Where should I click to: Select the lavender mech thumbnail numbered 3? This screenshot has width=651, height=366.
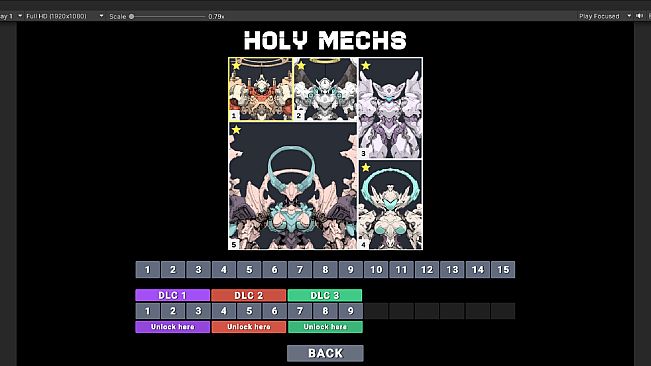pos(390,108)
